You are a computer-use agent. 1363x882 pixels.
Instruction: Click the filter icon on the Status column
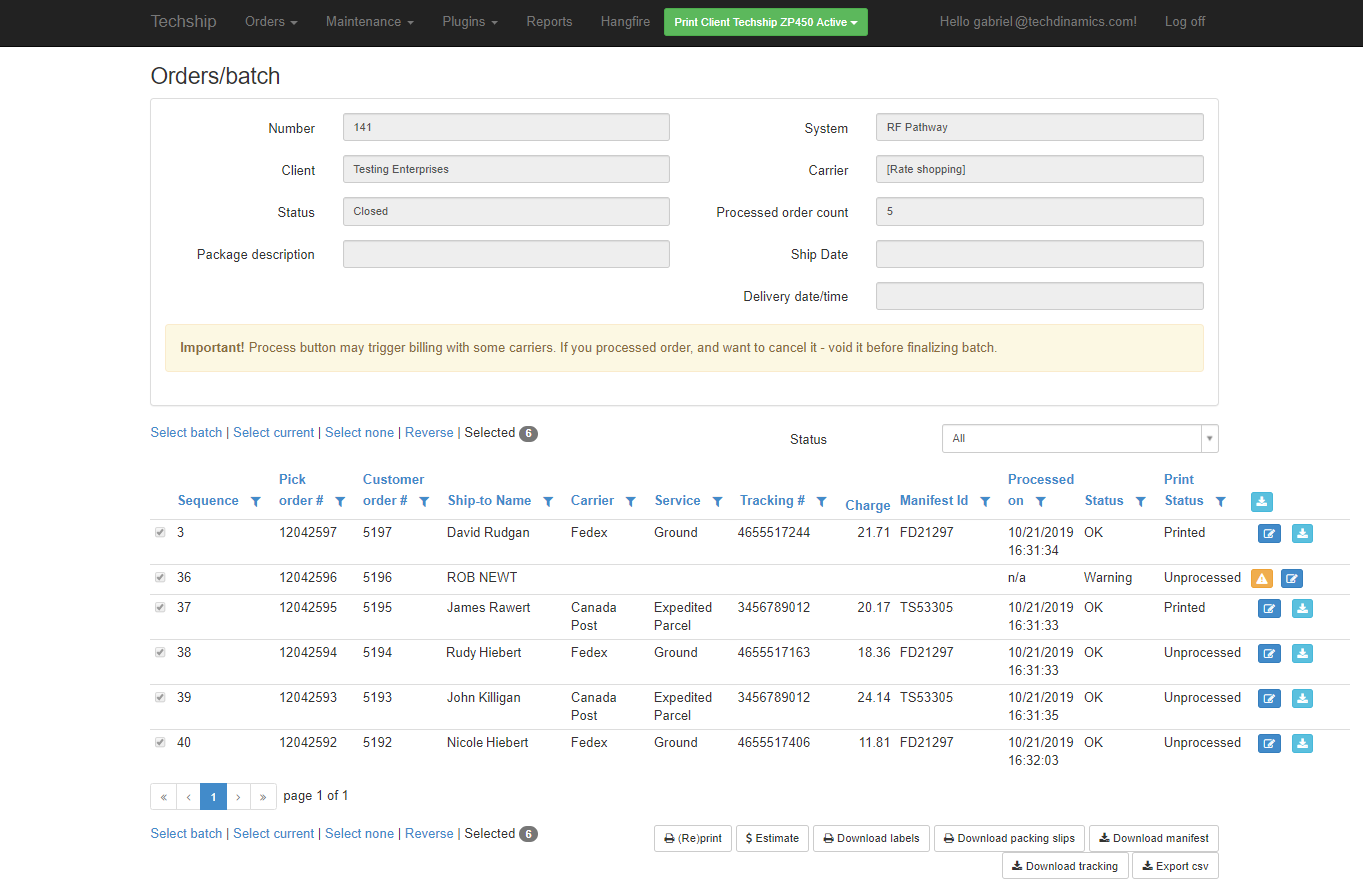coord(1140,501)
